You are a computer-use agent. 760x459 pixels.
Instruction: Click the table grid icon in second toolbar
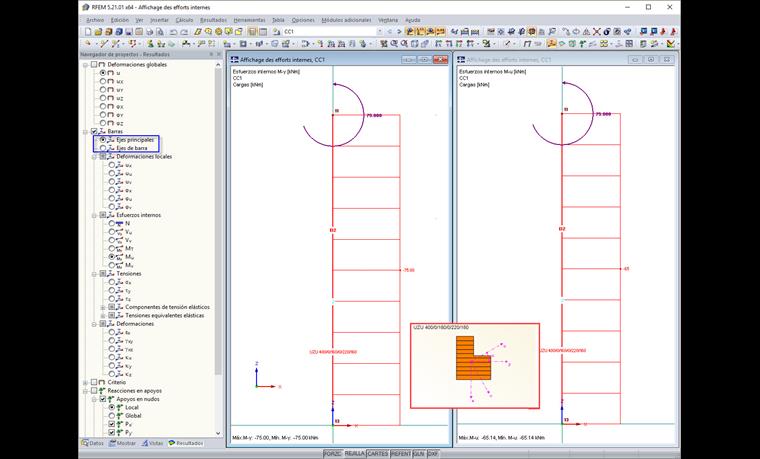(629, 44)
